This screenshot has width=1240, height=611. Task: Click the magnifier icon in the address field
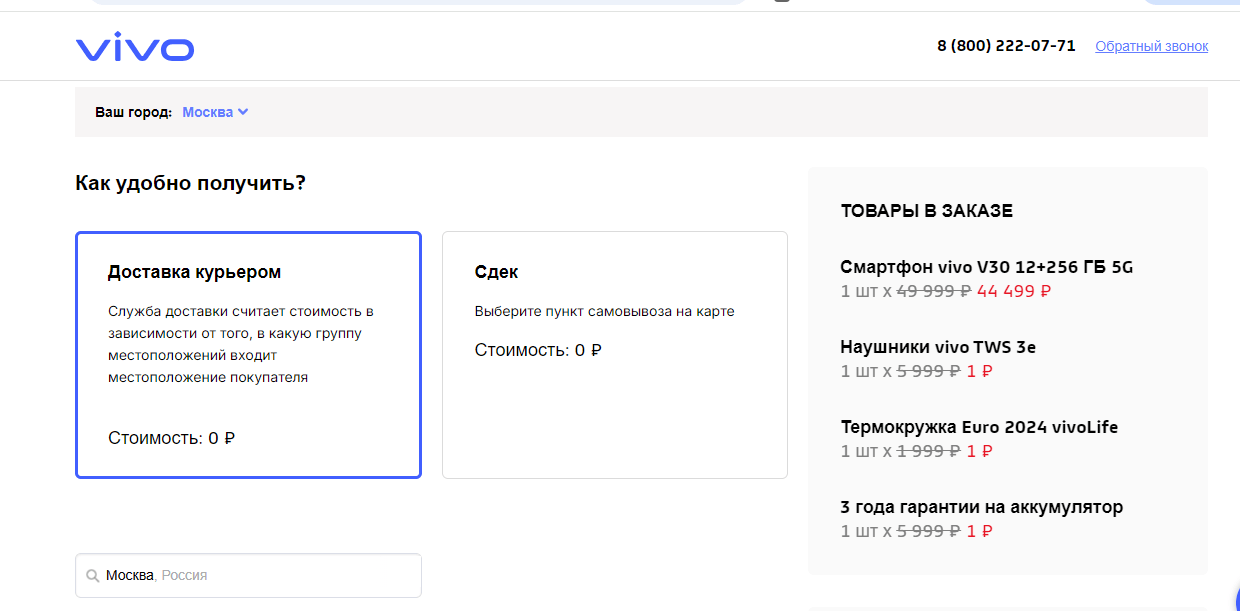tap(93, 576)
